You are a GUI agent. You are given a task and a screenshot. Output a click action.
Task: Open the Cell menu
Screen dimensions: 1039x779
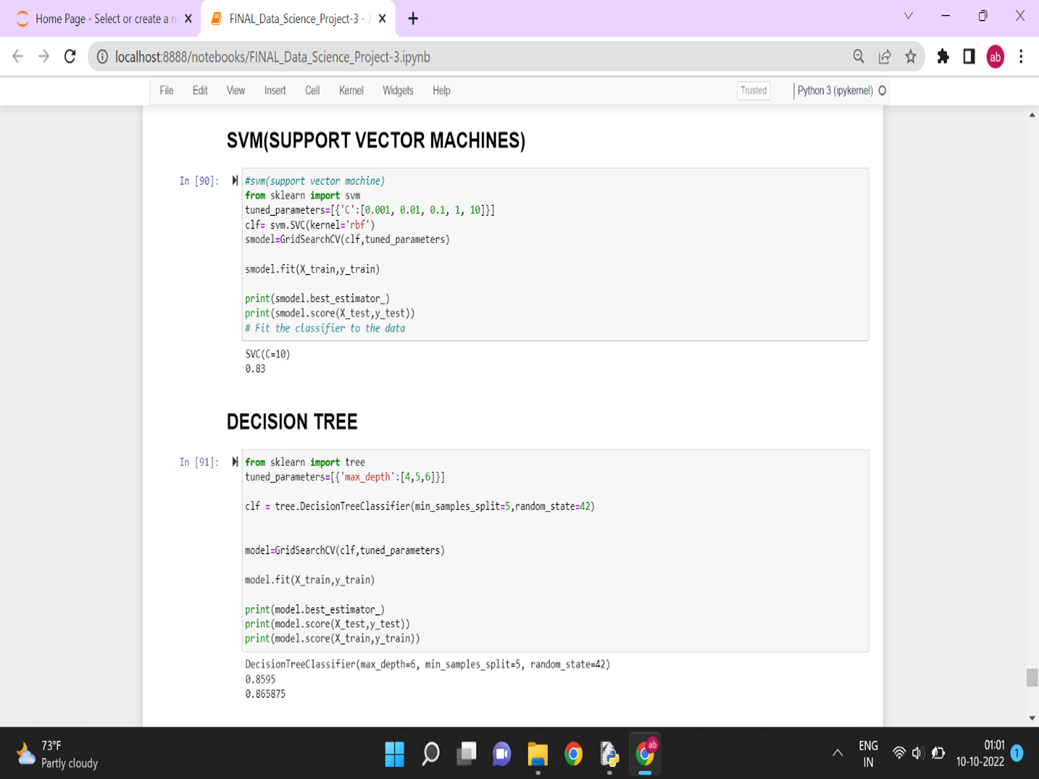[312, 91]
